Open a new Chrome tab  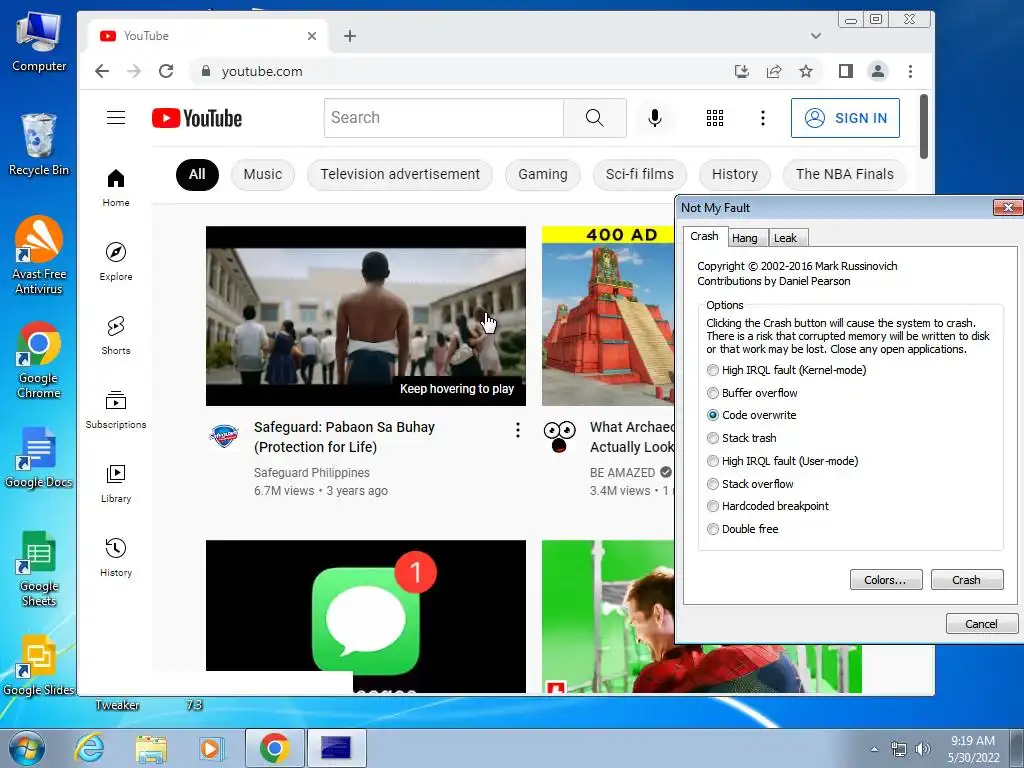(x=350, y=36)
